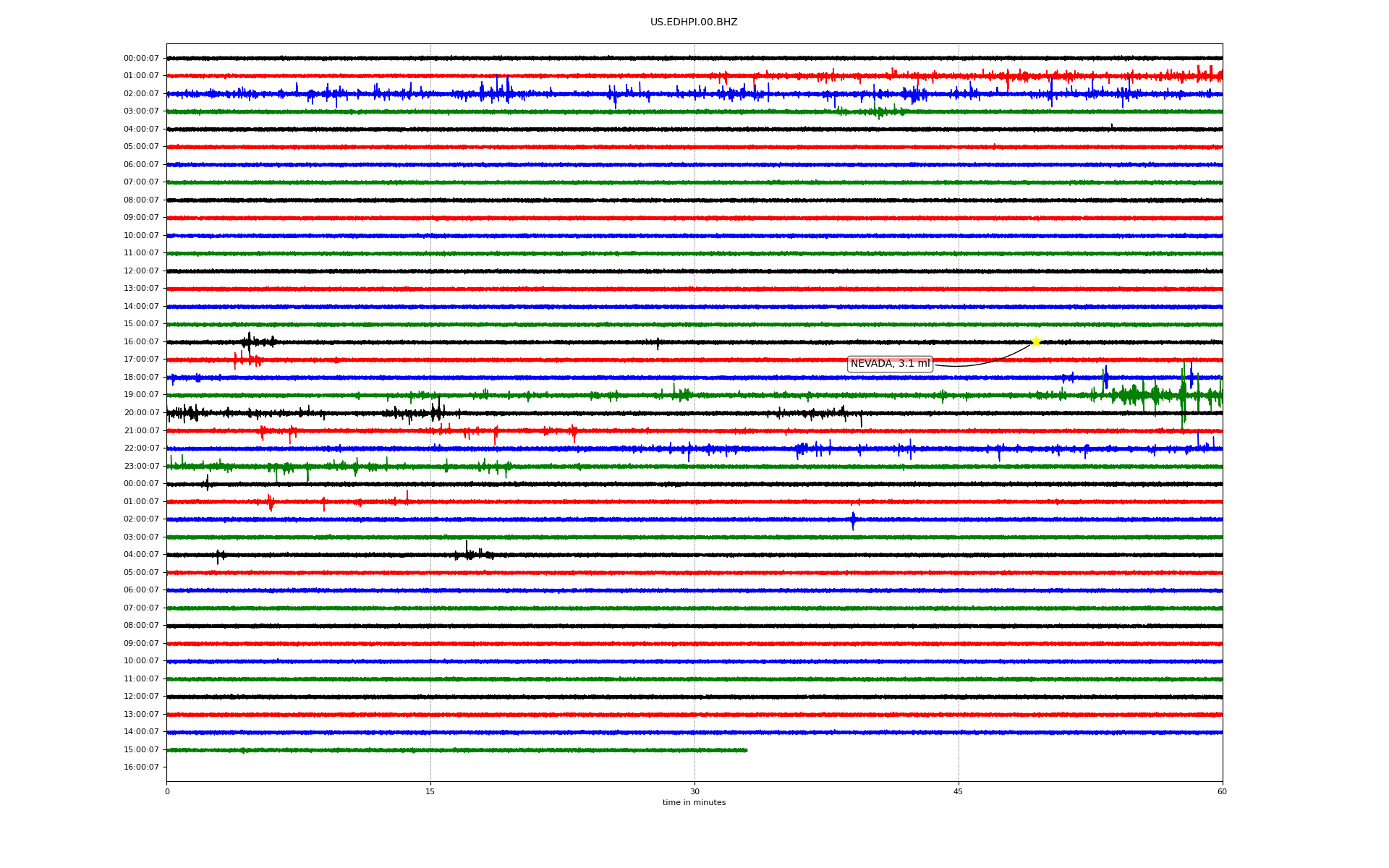Image resolution: width=1389 pixels, height=868 pixels.
Task: Click the yellow star event marker
Action: tap(1035, 341)
